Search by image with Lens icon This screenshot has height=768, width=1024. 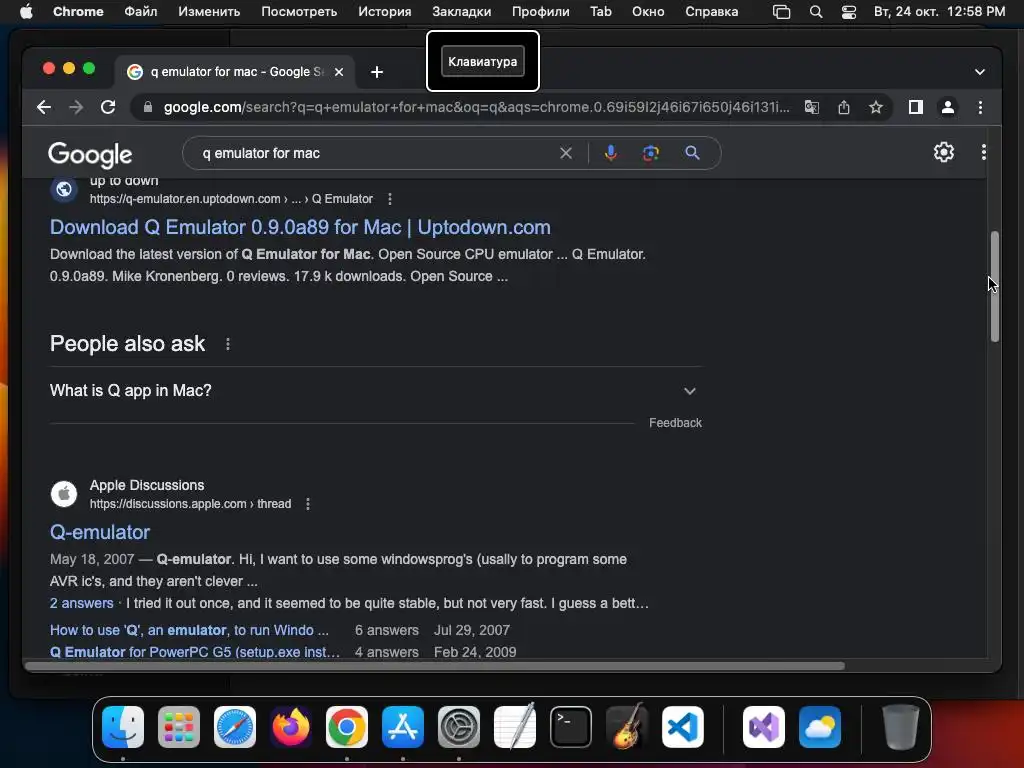point(650,153)
